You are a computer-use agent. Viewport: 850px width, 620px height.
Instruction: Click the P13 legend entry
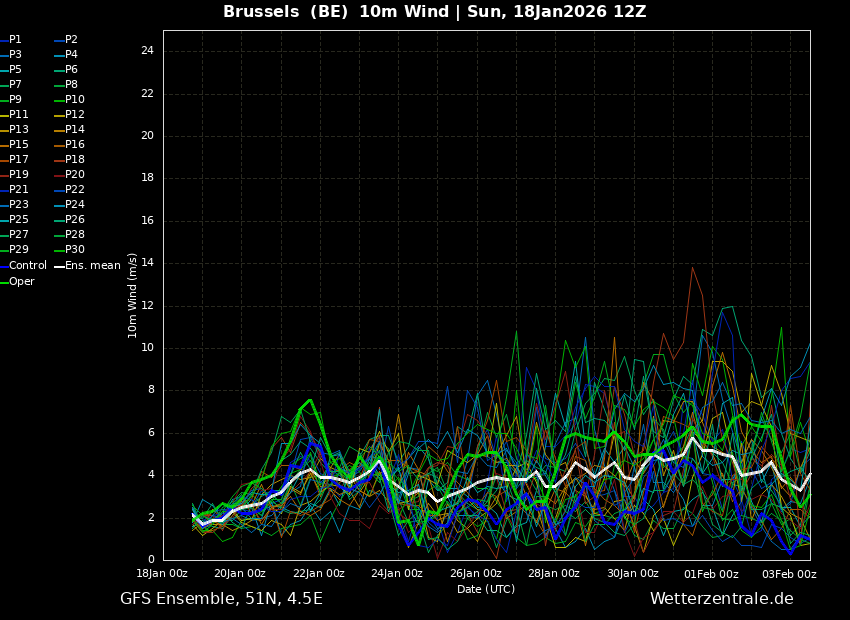[x=19, y=130]
